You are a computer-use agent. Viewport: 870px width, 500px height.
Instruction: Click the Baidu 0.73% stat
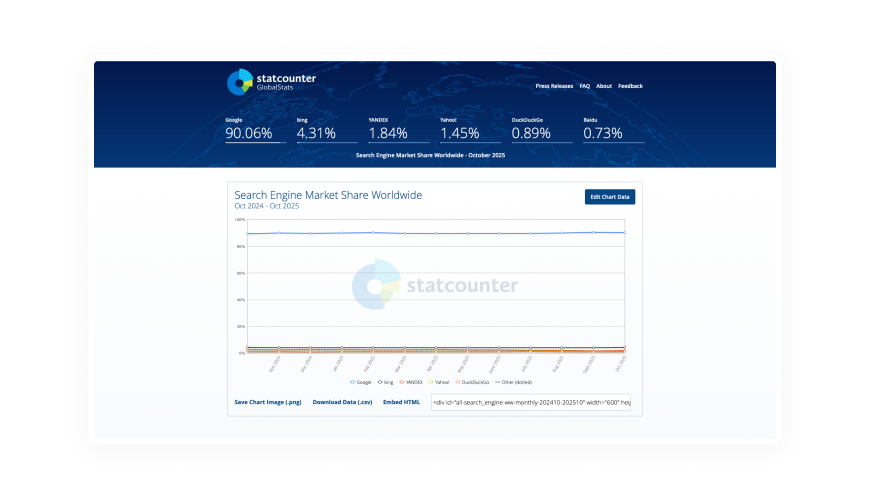[x=613, y=129]
